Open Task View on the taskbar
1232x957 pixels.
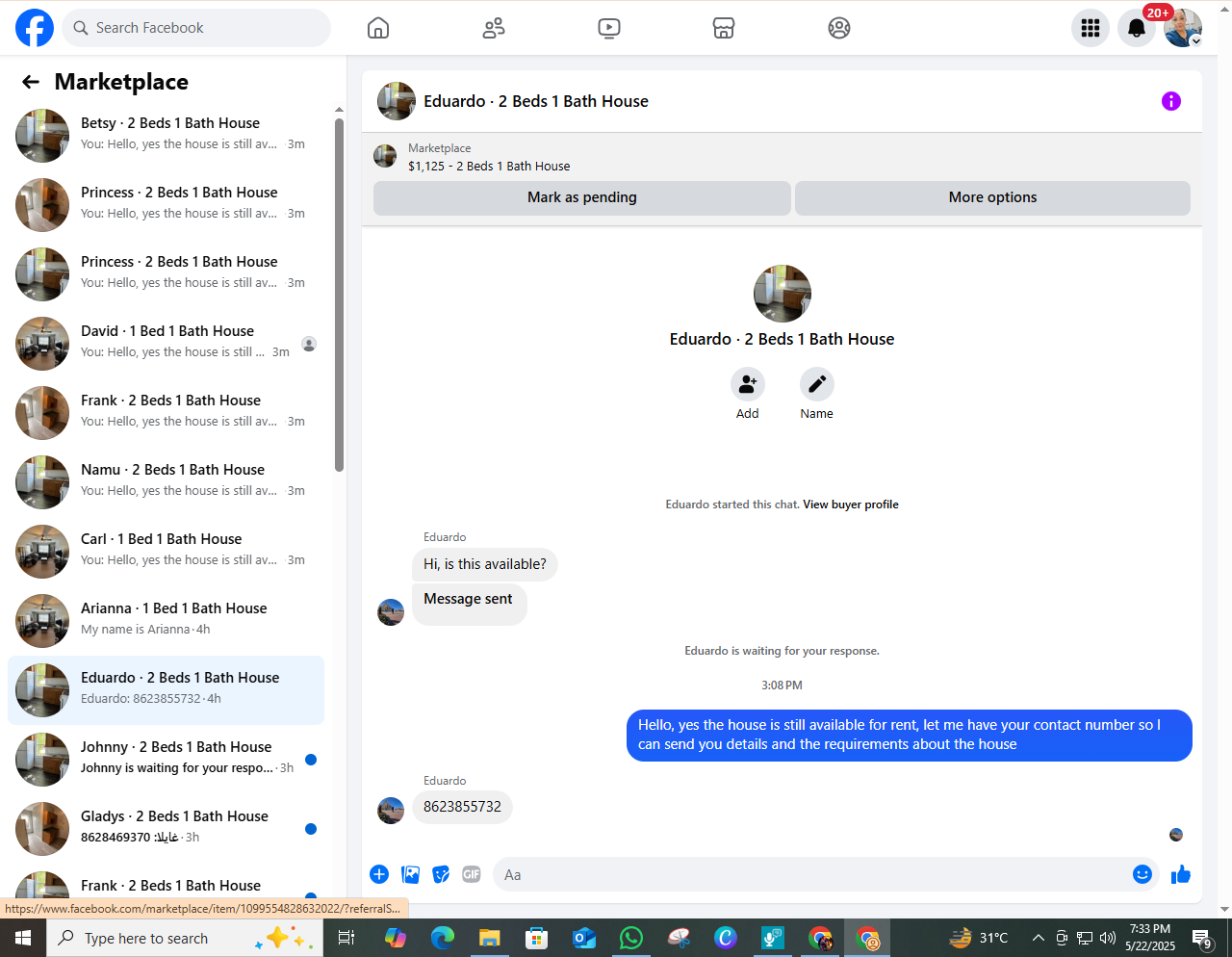[346, 938]
